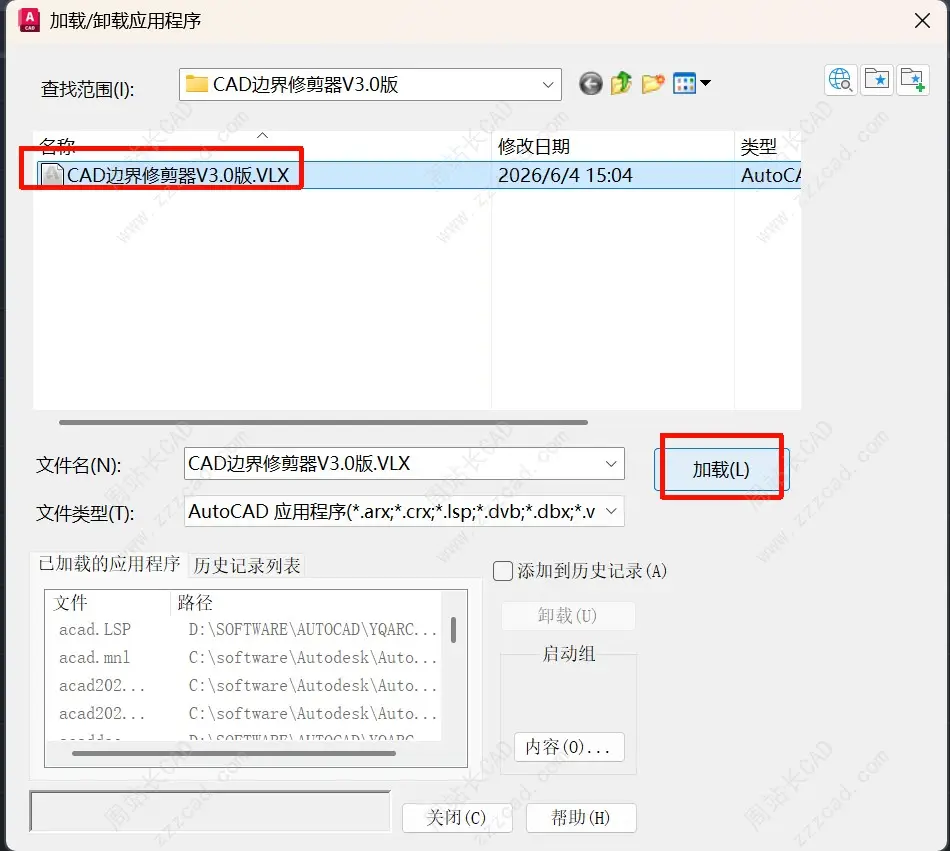Click the loaded applications vertical scrollbar

point(454,630)
